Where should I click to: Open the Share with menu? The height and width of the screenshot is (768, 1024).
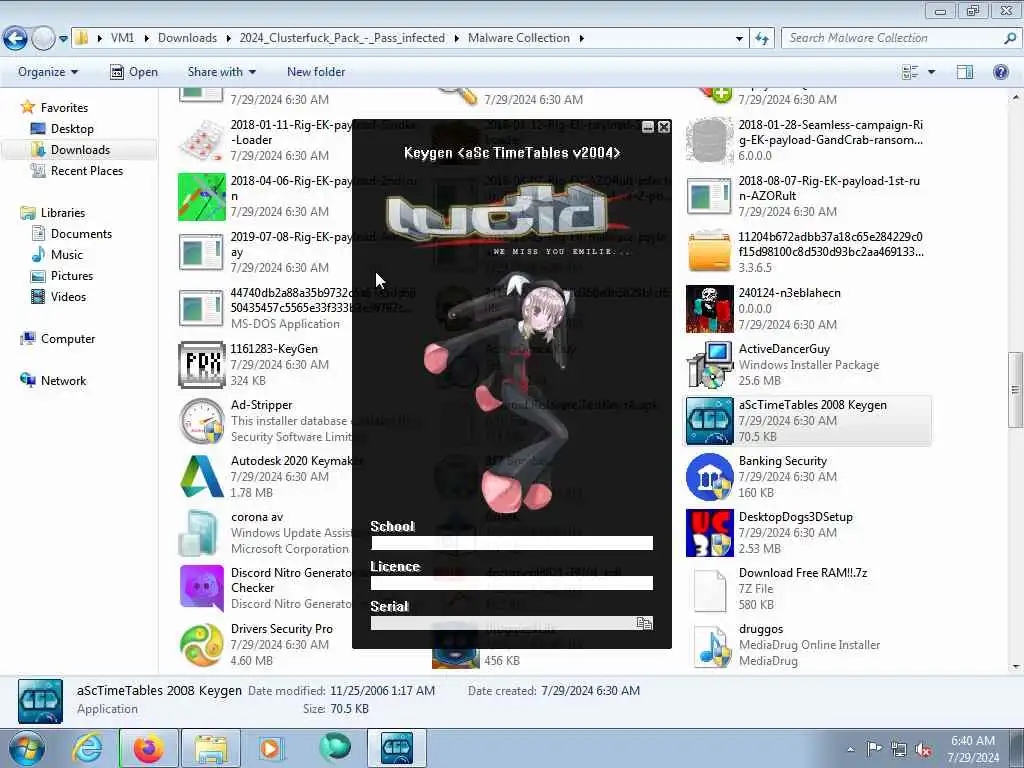[221, 72]
